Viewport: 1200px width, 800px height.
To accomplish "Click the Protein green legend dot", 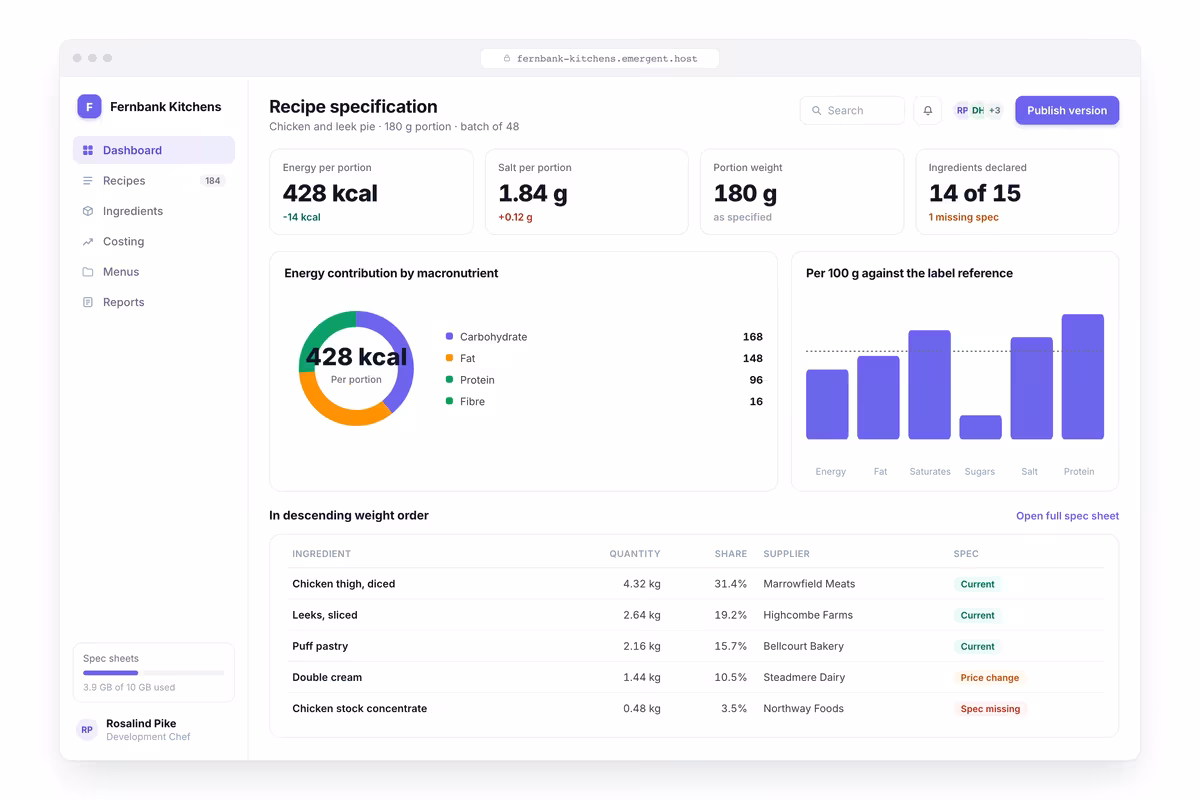I will pos(449,380).
